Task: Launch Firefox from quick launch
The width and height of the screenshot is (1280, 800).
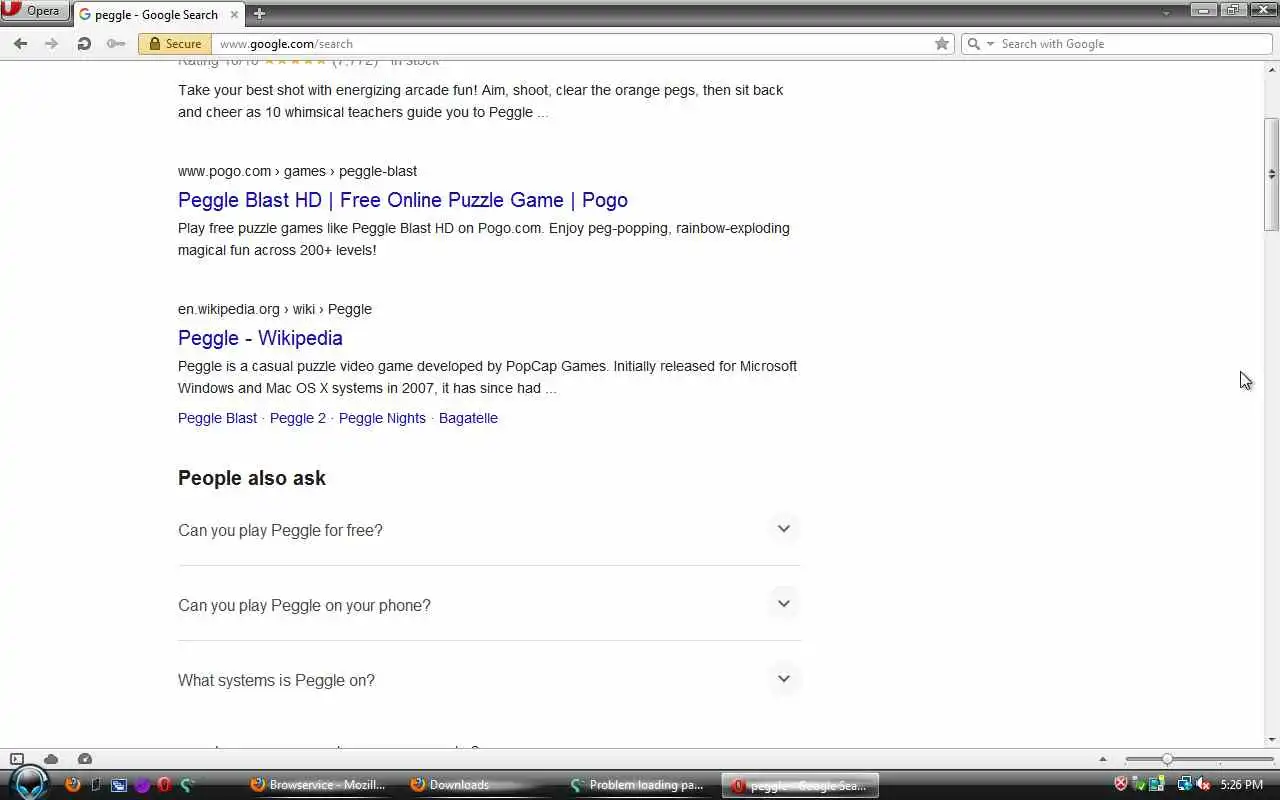Action: click(73, 785)
